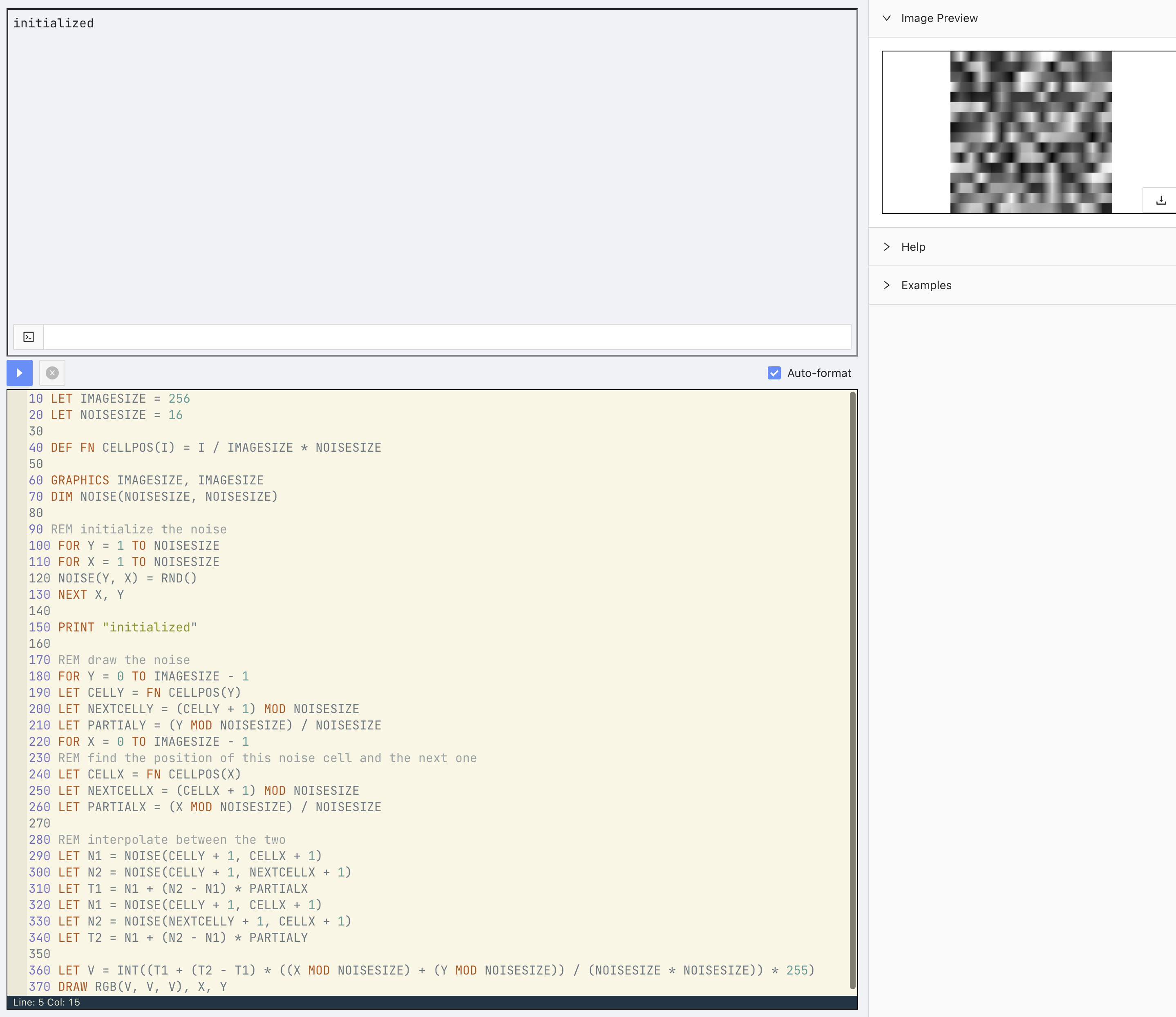1176x1017 pixels.
Task: Click the 'REM draw the noise' comment
Action: (x=124, y=660)
